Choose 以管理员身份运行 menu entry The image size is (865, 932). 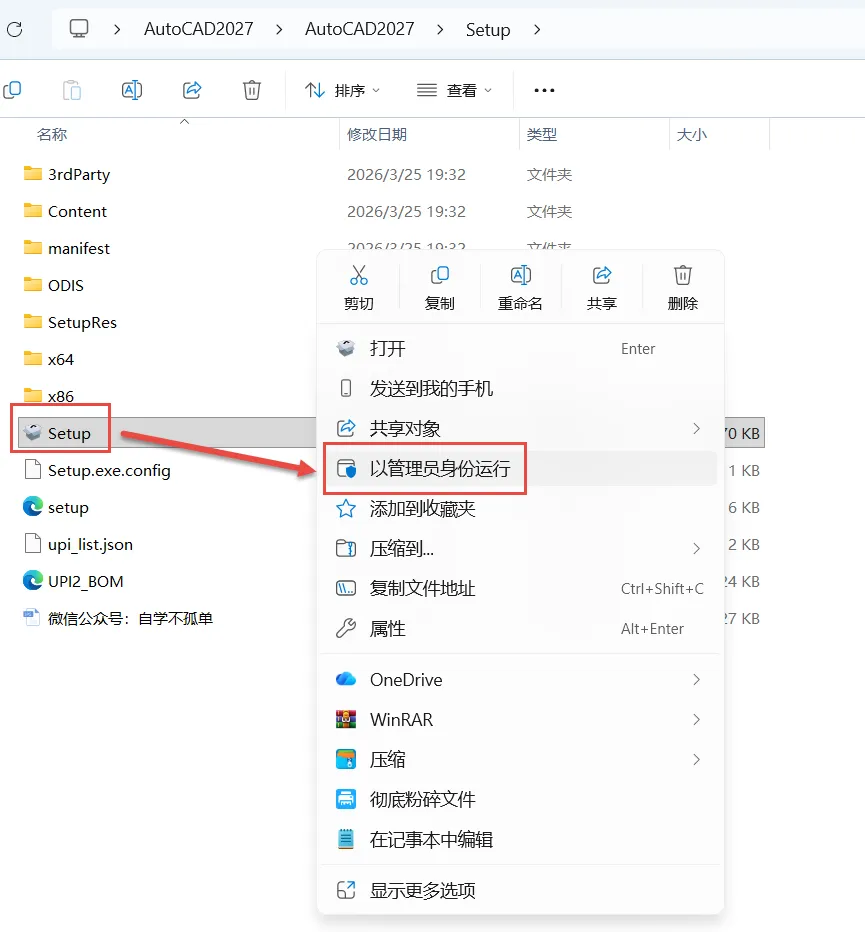[x=520, y=468]
